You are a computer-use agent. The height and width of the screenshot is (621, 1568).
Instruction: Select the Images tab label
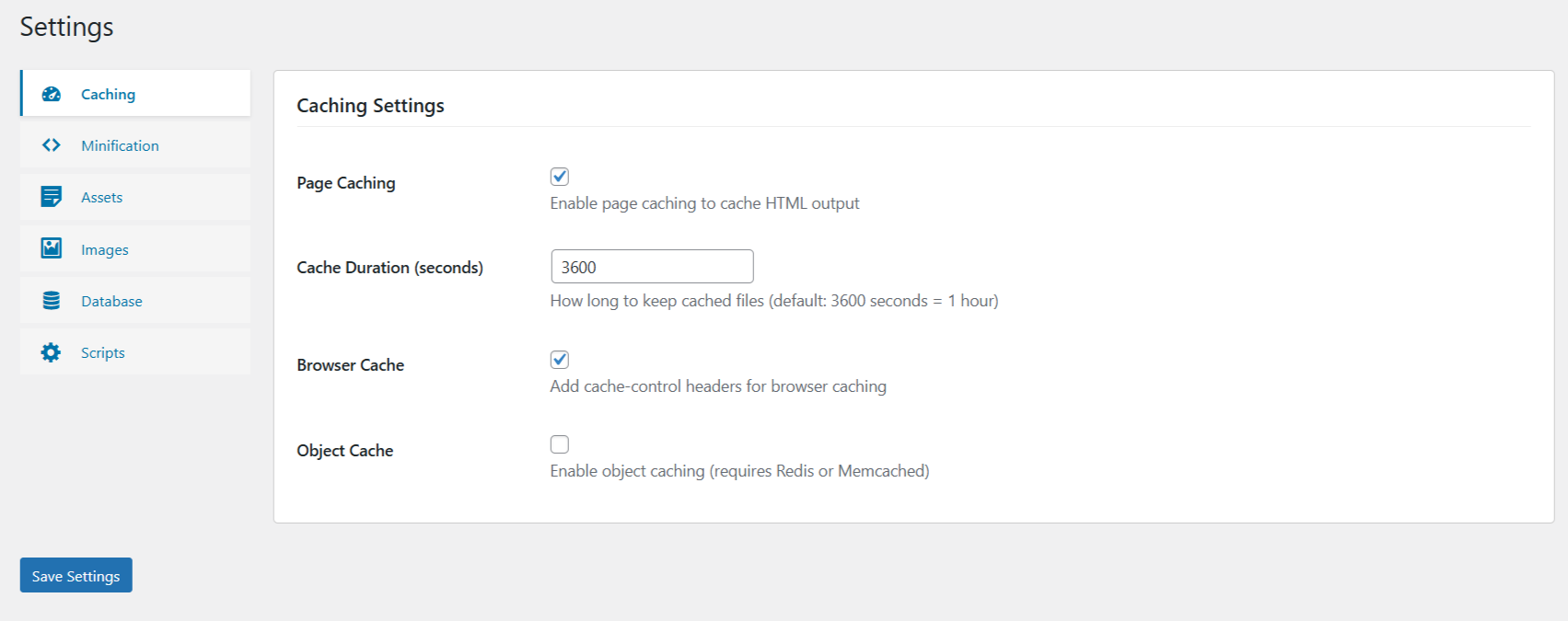point(105,249)
